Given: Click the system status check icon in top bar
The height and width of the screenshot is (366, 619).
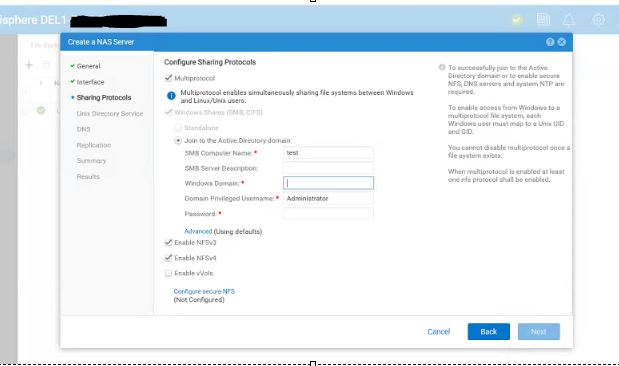Looking at the screenshot, I should point(517,19).
